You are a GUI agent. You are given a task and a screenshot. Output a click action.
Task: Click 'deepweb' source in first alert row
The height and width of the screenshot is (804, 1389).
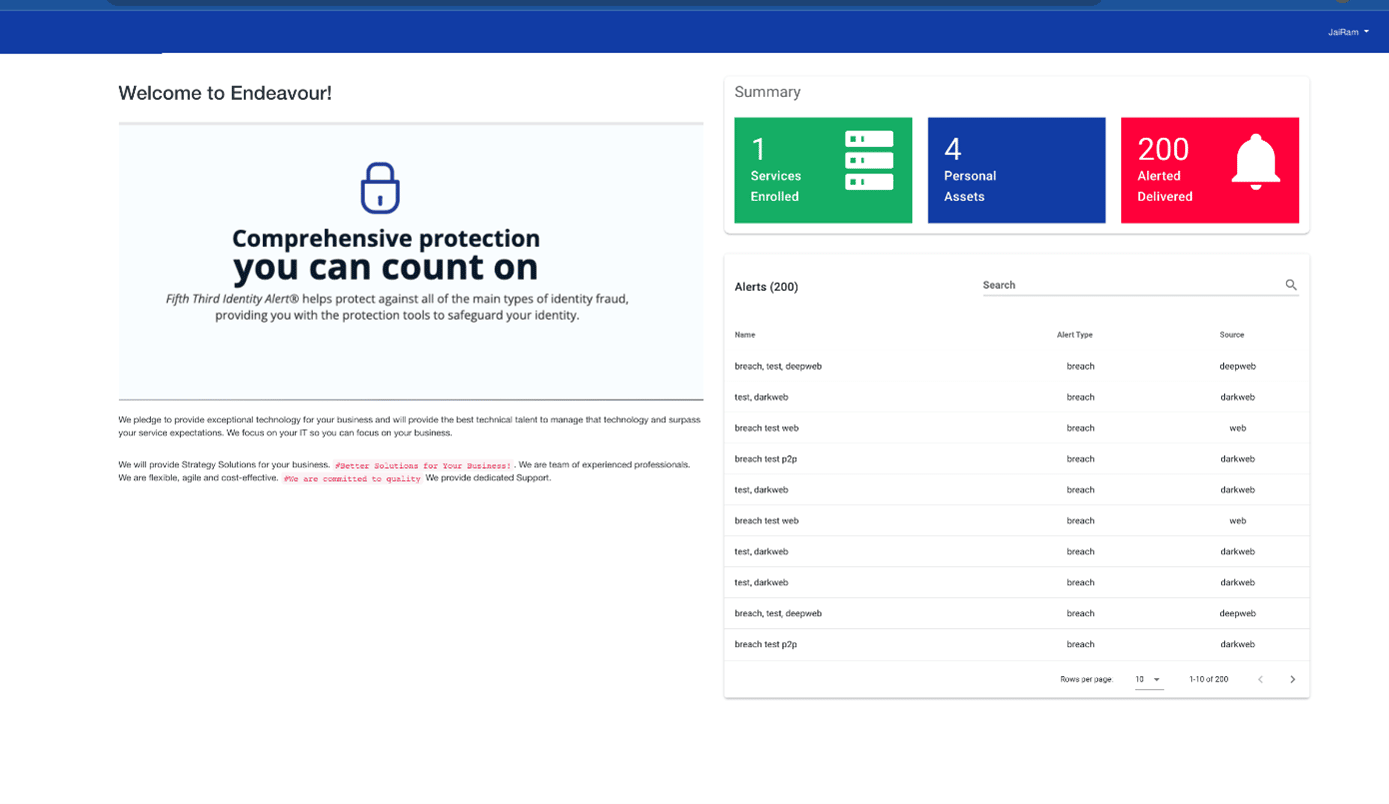coord(1237,366)
